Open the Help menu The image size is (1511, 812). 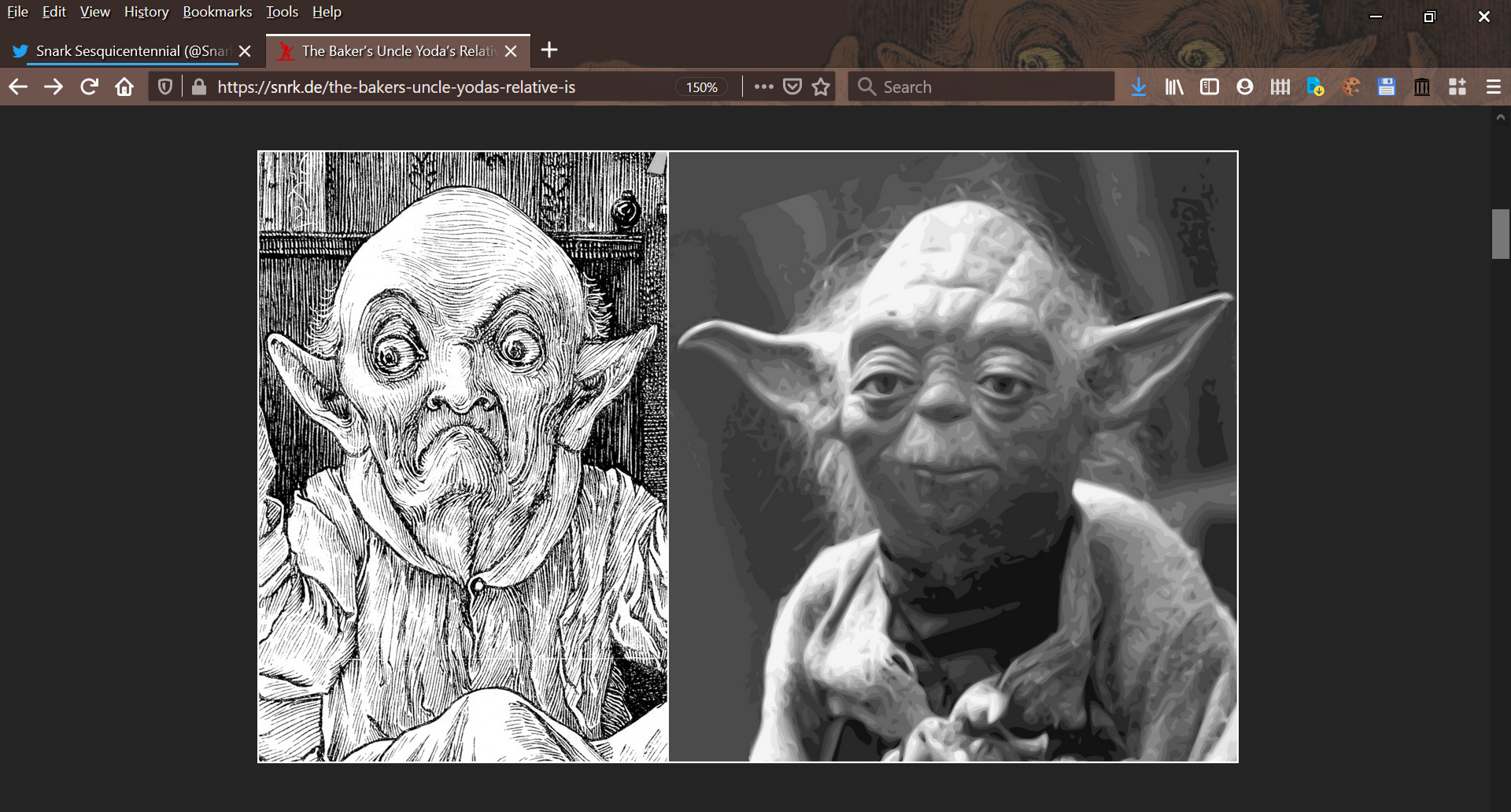point(327,12)
